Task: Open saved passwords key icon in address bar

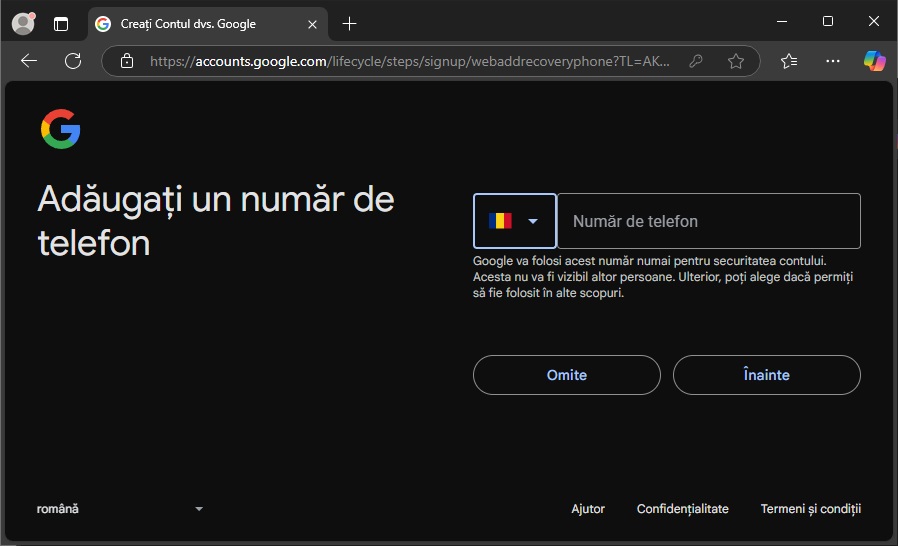Action: (x=696, y=61)
